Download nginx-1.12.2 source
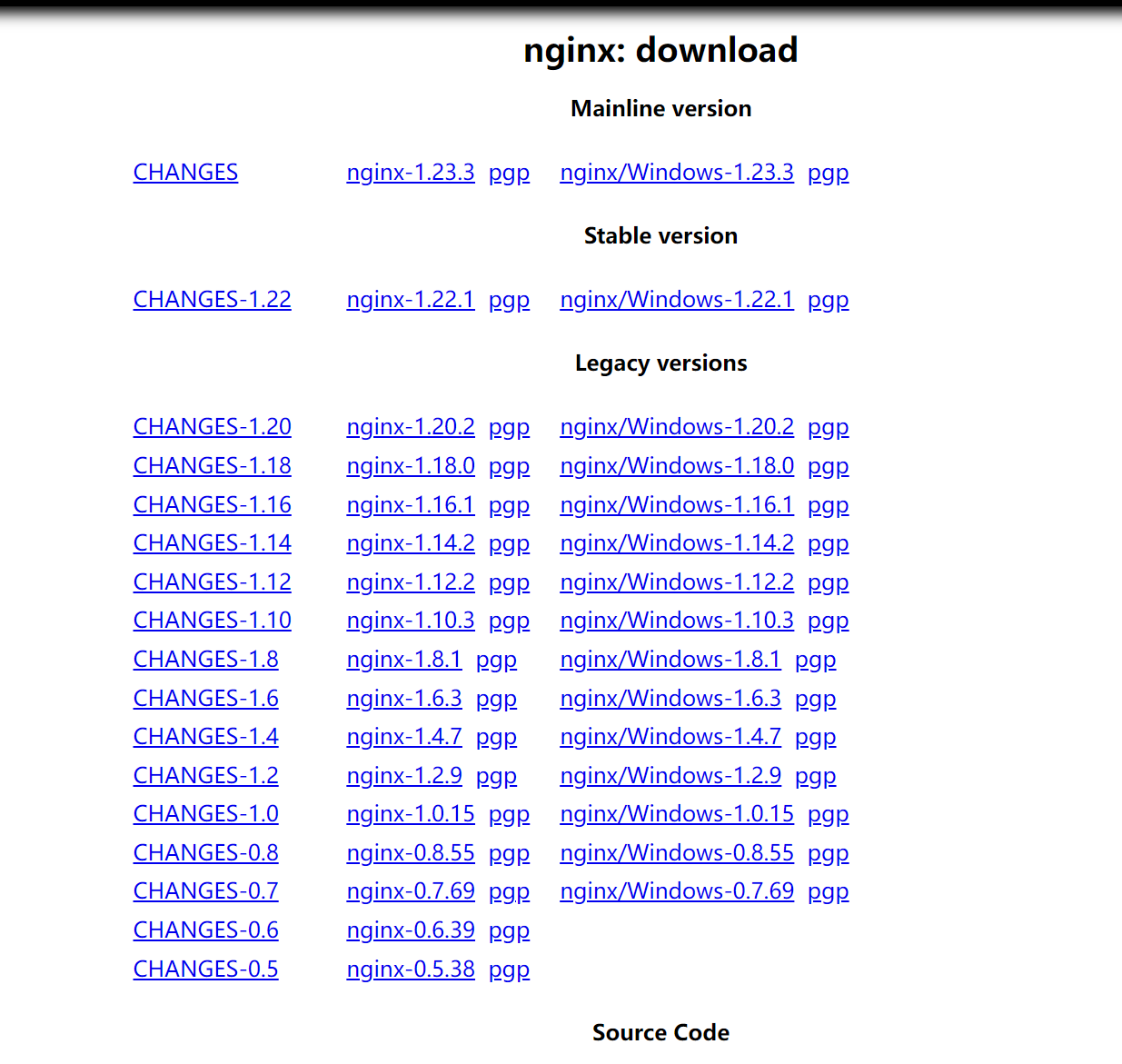This screenshot has width=1122, height=1064. [411, 582]
